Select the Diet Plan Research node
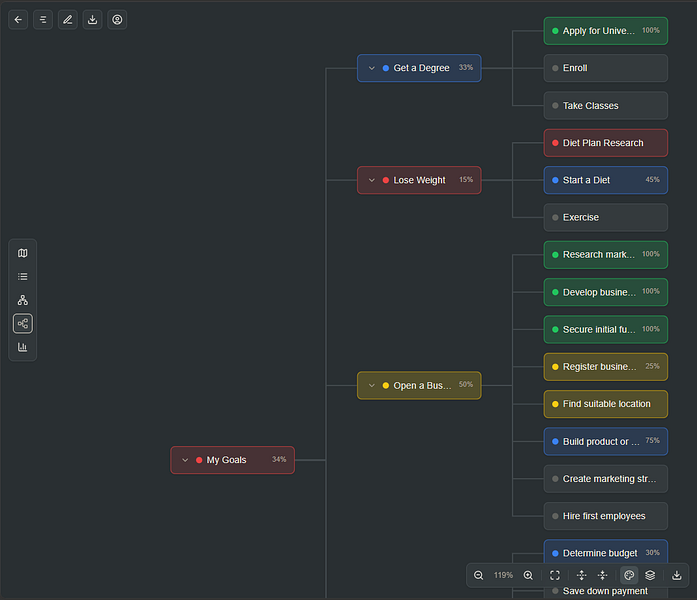The height and width of the screenshot is (600, 697). click(605, 143)
